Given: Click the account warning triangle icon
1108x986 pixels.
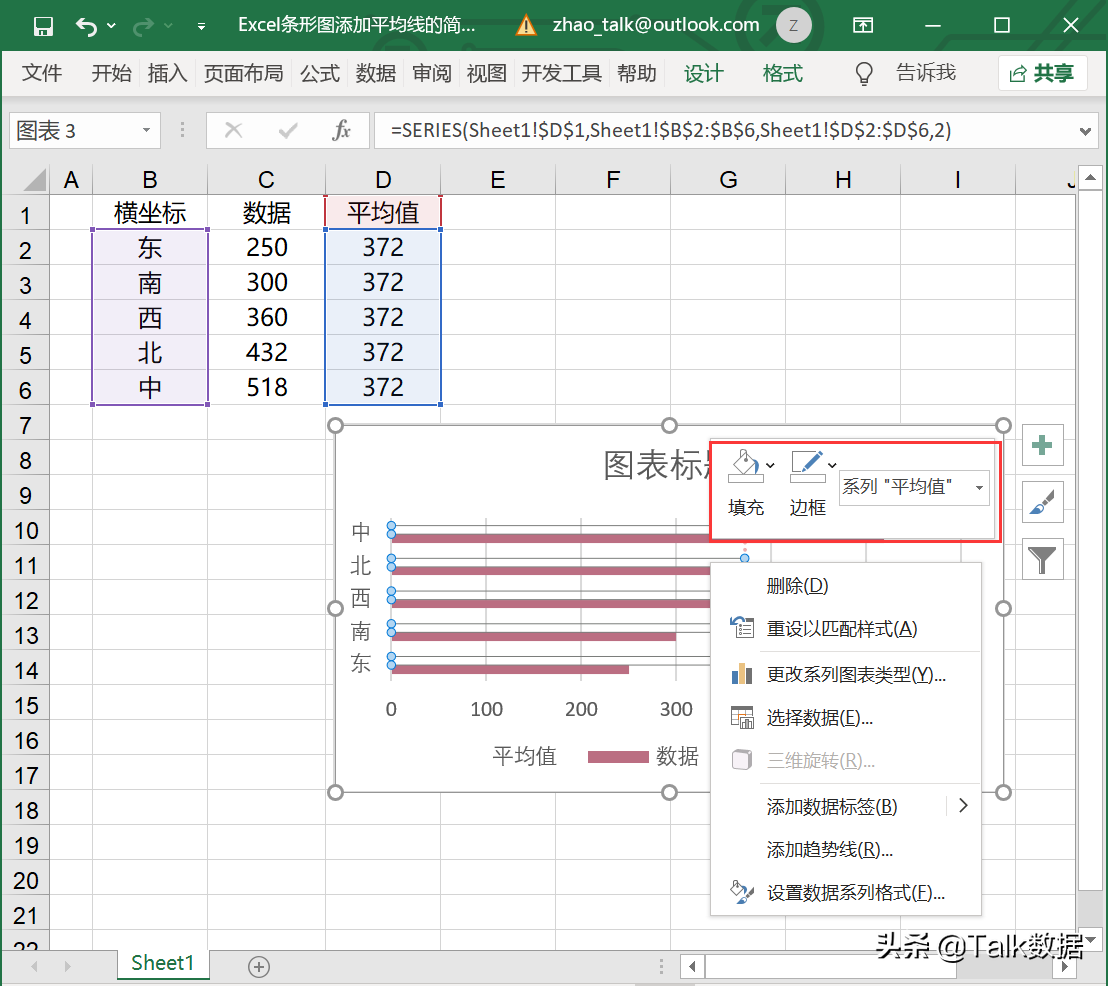Looking at the screenshot, I should coord(526,26).
